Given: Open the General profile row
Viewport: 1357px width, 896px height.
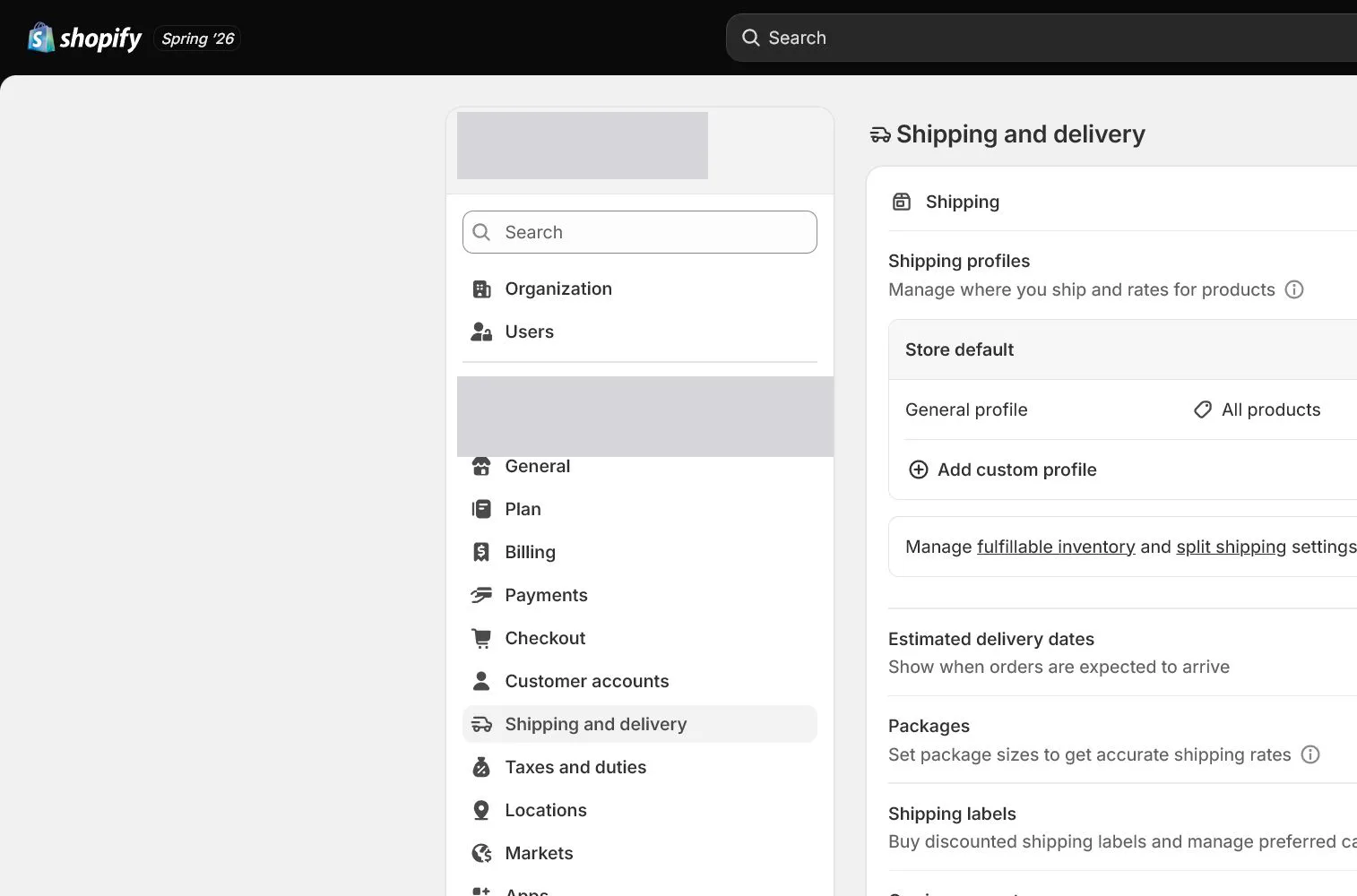Looking at the screenshot, I should click(x=1122, y=409).
